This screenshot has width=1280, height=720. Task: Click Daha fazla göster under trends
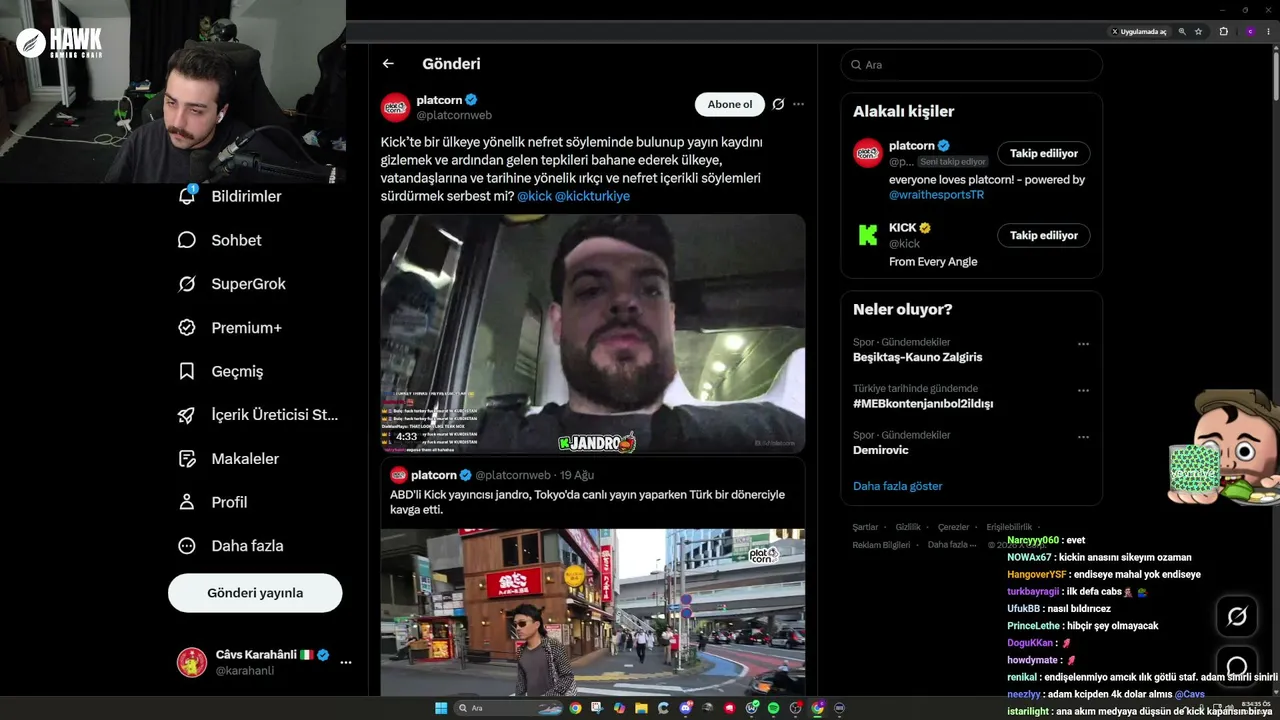pyautogui.click(x=898, y=486)
